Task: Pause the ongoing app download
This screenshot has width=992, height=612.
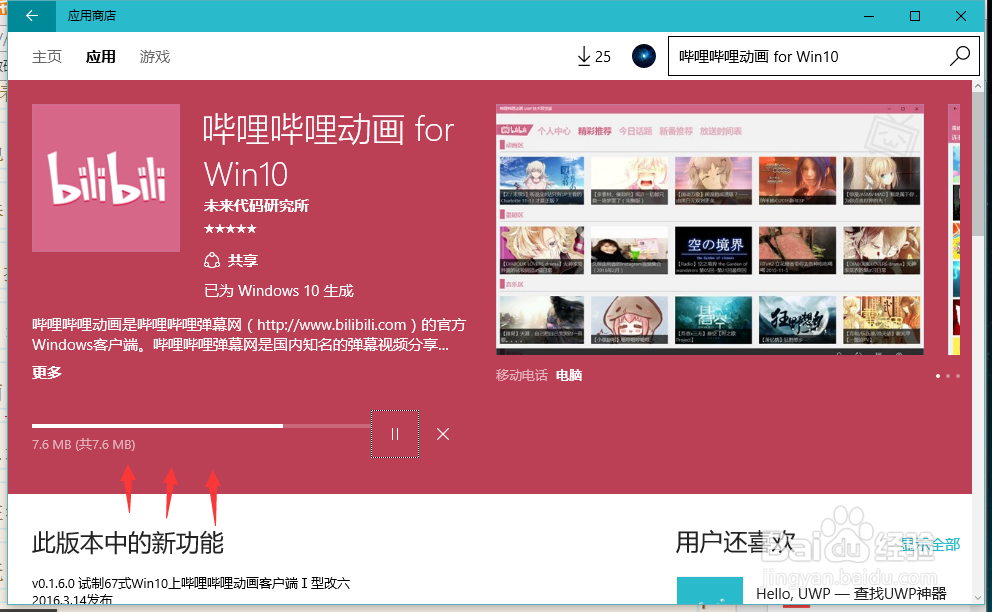Action: 395,434
